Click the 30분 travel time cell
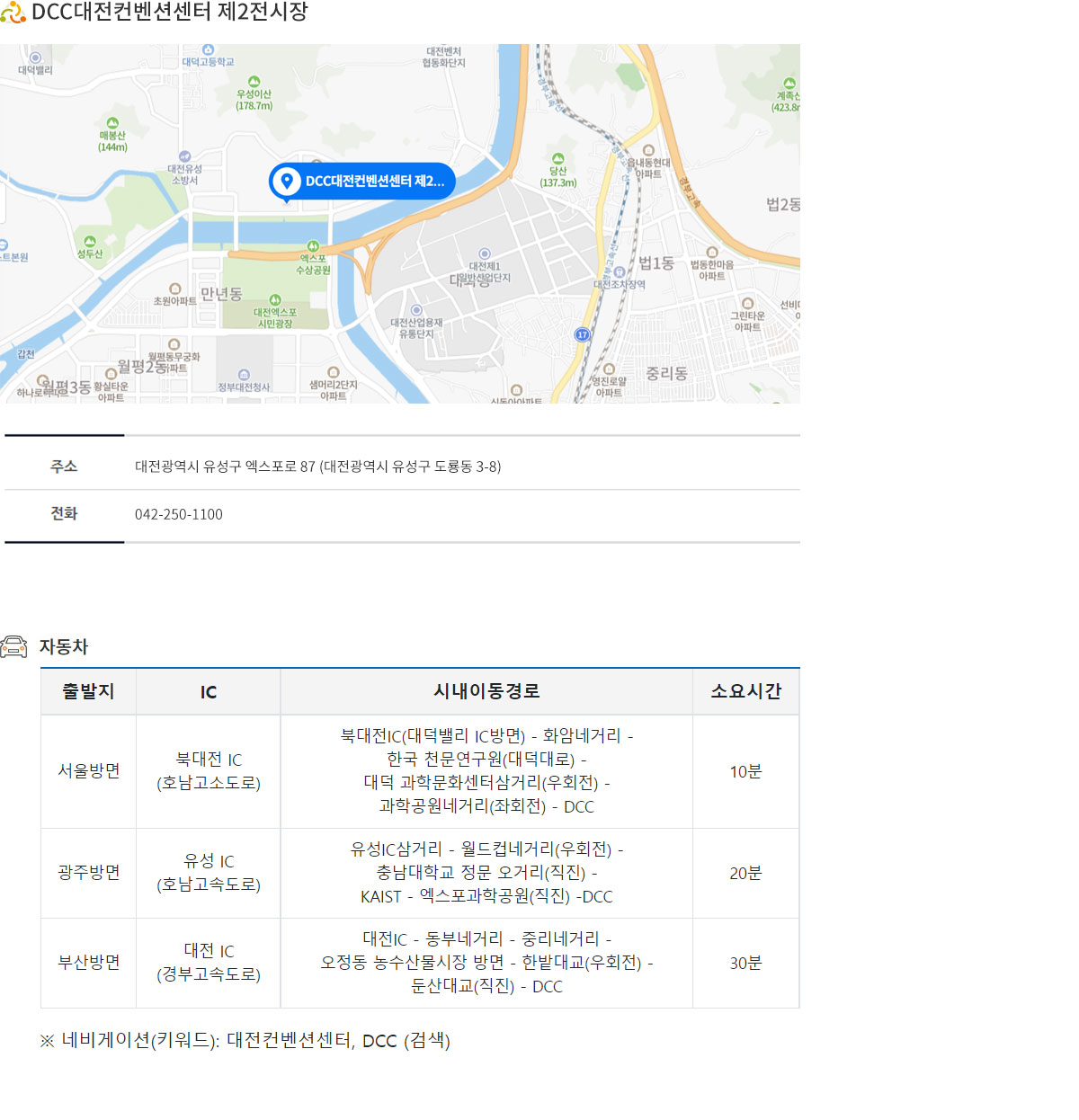 tap(745, 964)
